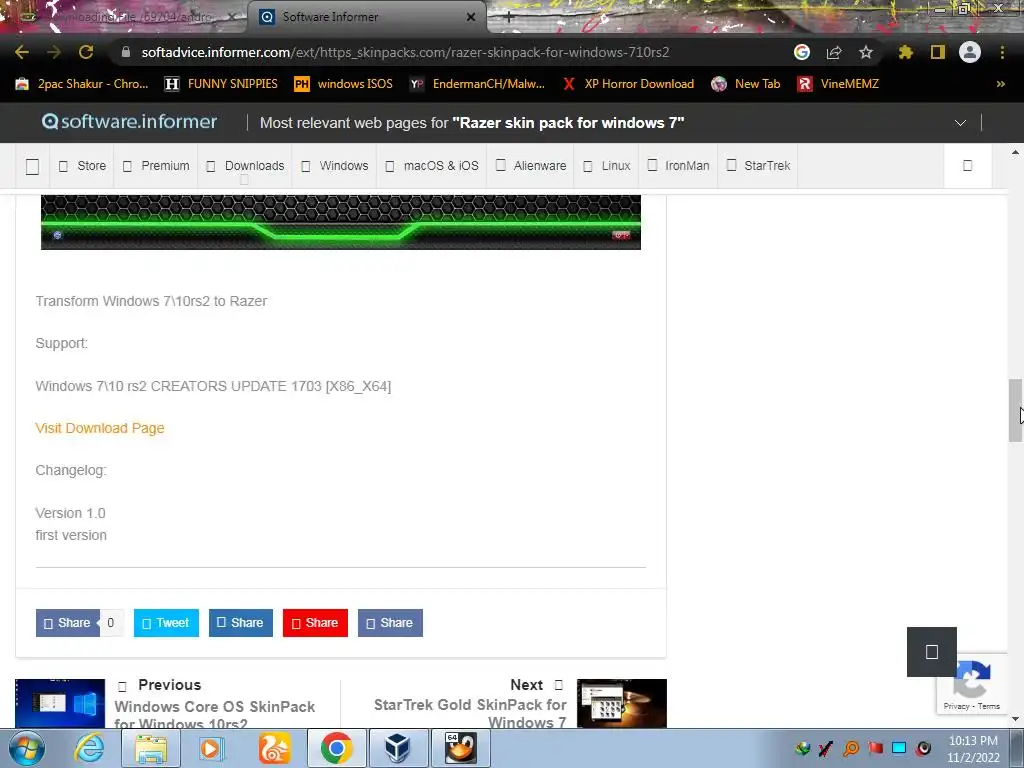Viewport: 1024px width, 768px height.
Task: Open the 2pac Shakur bookmark
Action: pyautogui.click(x=82, y=84)
